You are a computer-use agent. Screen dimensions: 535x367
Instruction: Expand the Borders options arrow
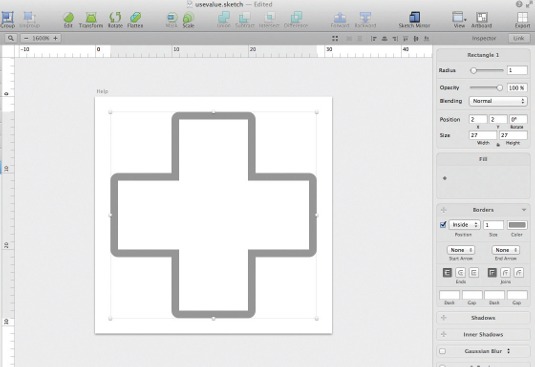[524, 210]
